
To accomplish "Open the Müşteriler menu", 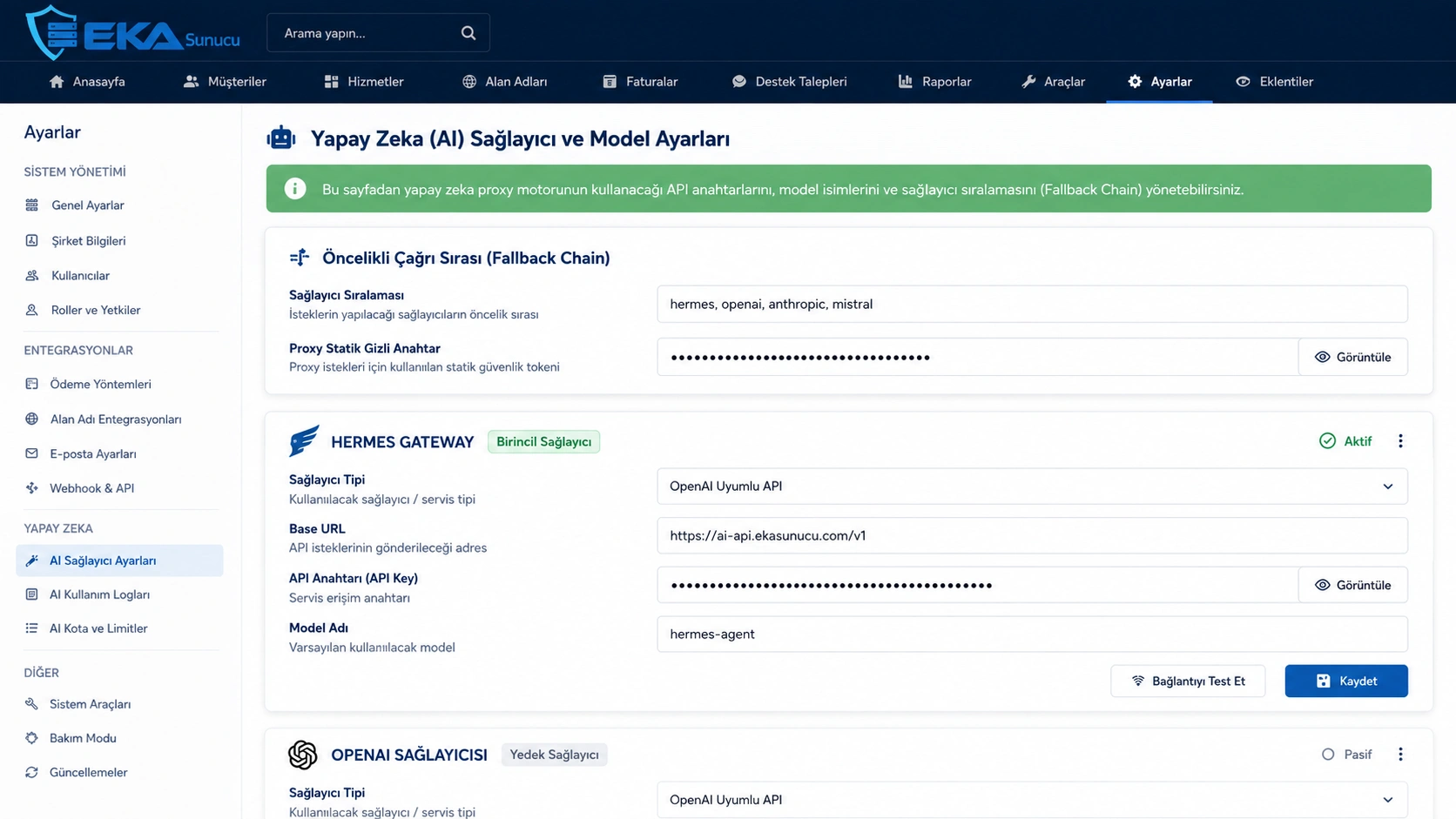I will [x=225, y=82].
